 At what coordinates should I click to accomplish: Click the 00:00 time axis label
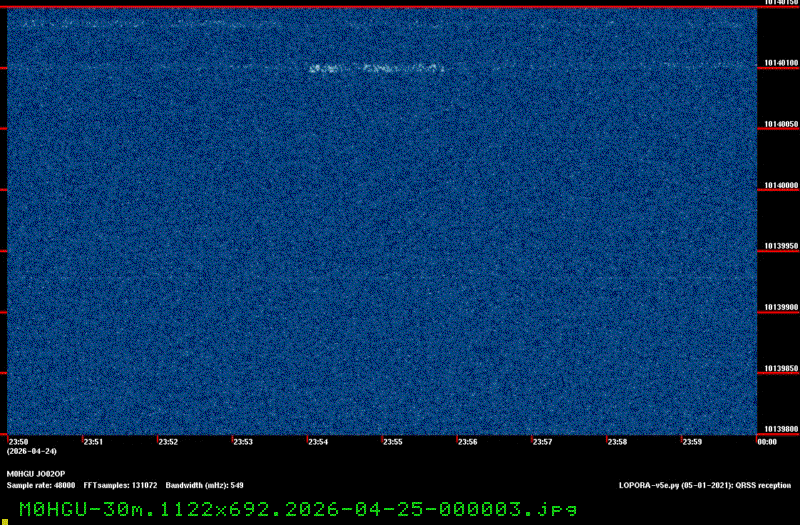tap(767, 442)
